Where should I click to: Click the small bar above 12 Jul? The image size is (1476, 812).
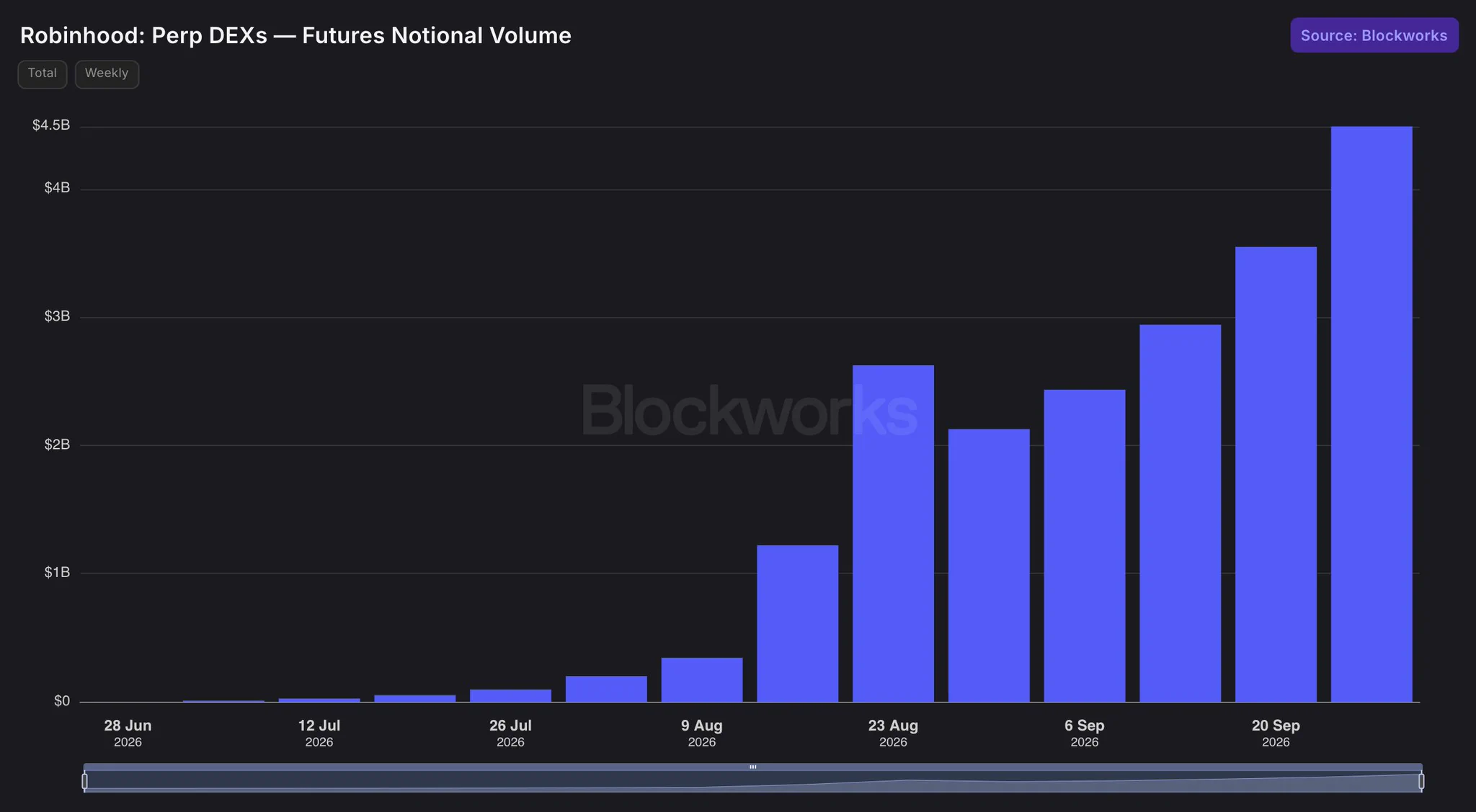pos(319,700)
